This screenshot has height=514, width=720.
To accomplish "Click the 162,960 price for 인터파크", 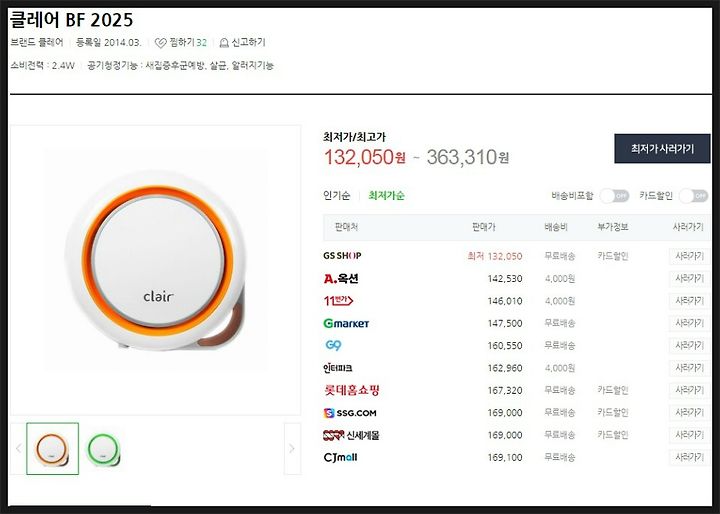I will click(x=505, y=368).
